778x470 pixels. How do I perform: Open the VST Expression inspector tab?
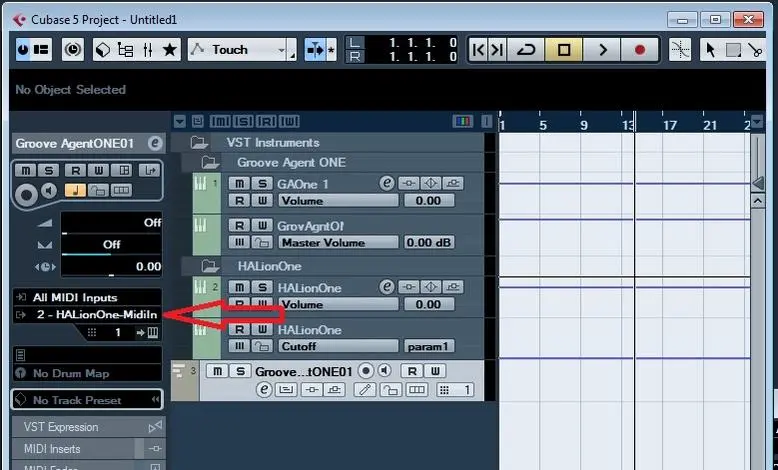(x=89, y=427)
